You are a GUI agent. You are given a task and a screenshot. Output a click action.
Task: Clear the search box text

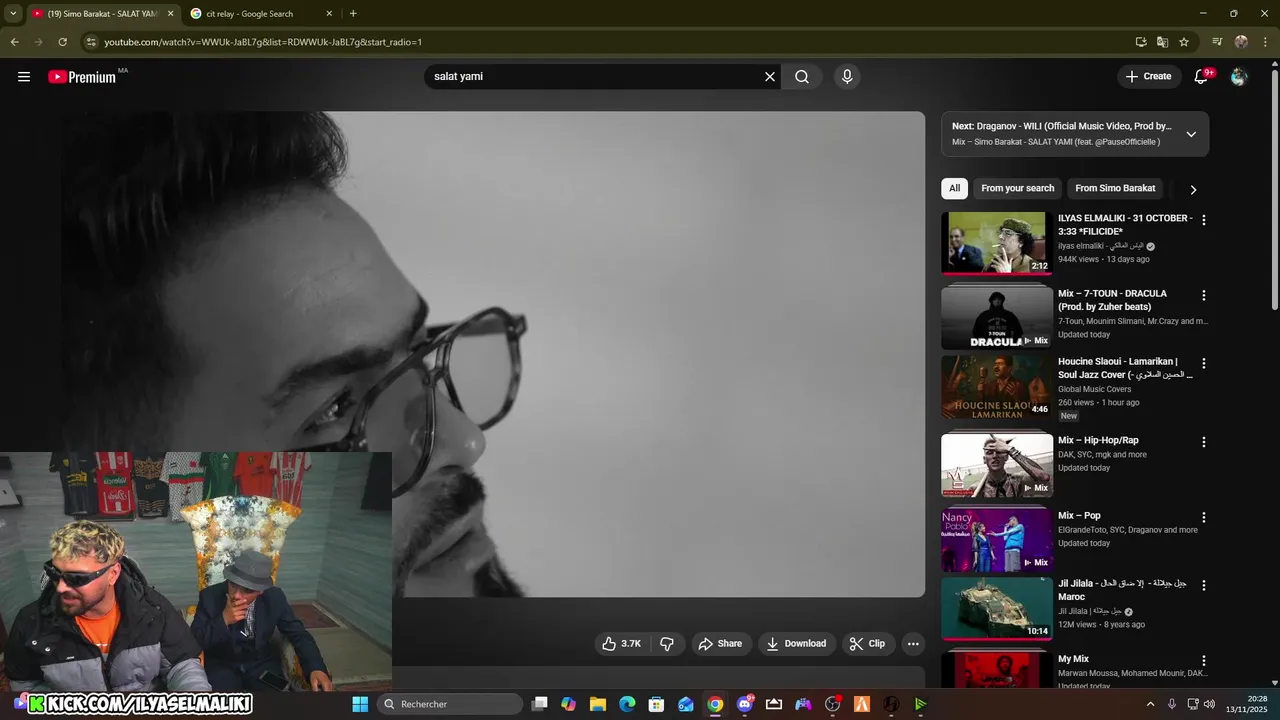[x=770, y=77]
